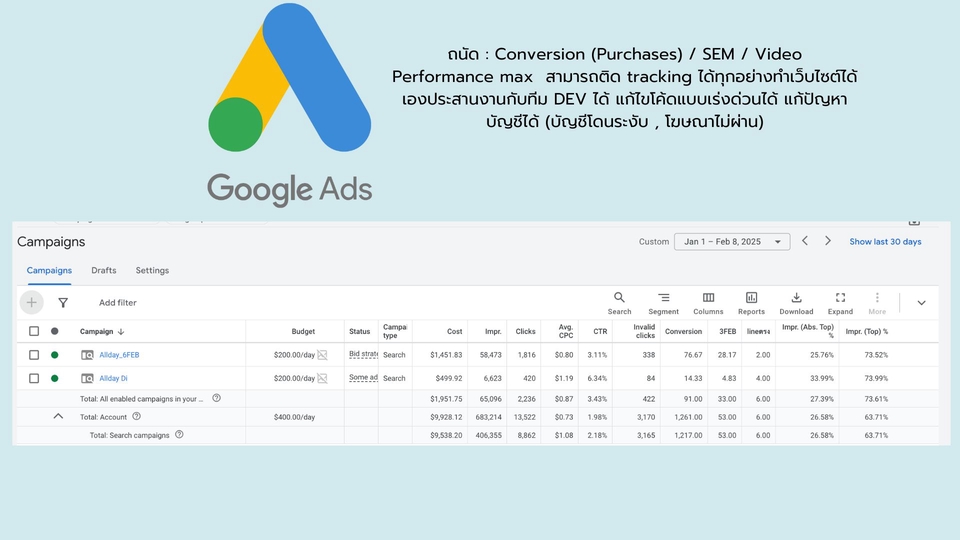Click the 58,473 impressions cell
This screenshot has height=540, width=960.
tap(490, 355)
